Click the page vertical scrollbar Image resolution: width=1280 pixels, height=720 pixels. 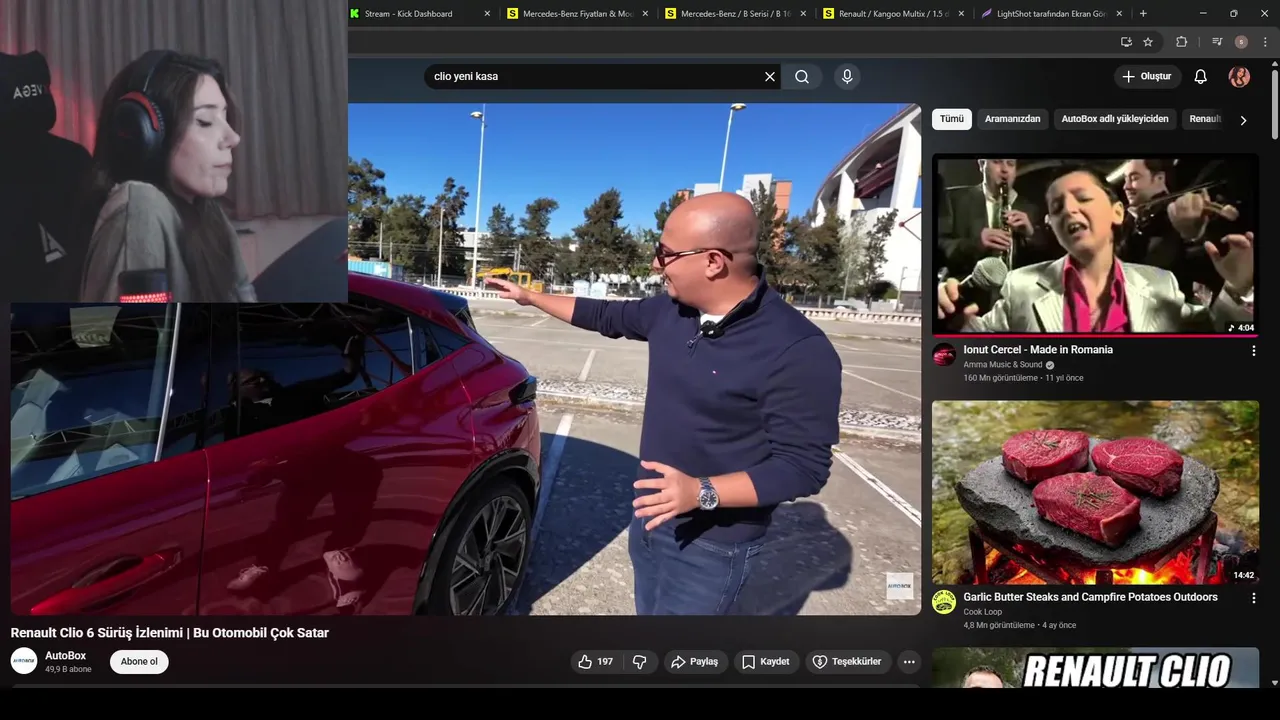(1274, 104)
